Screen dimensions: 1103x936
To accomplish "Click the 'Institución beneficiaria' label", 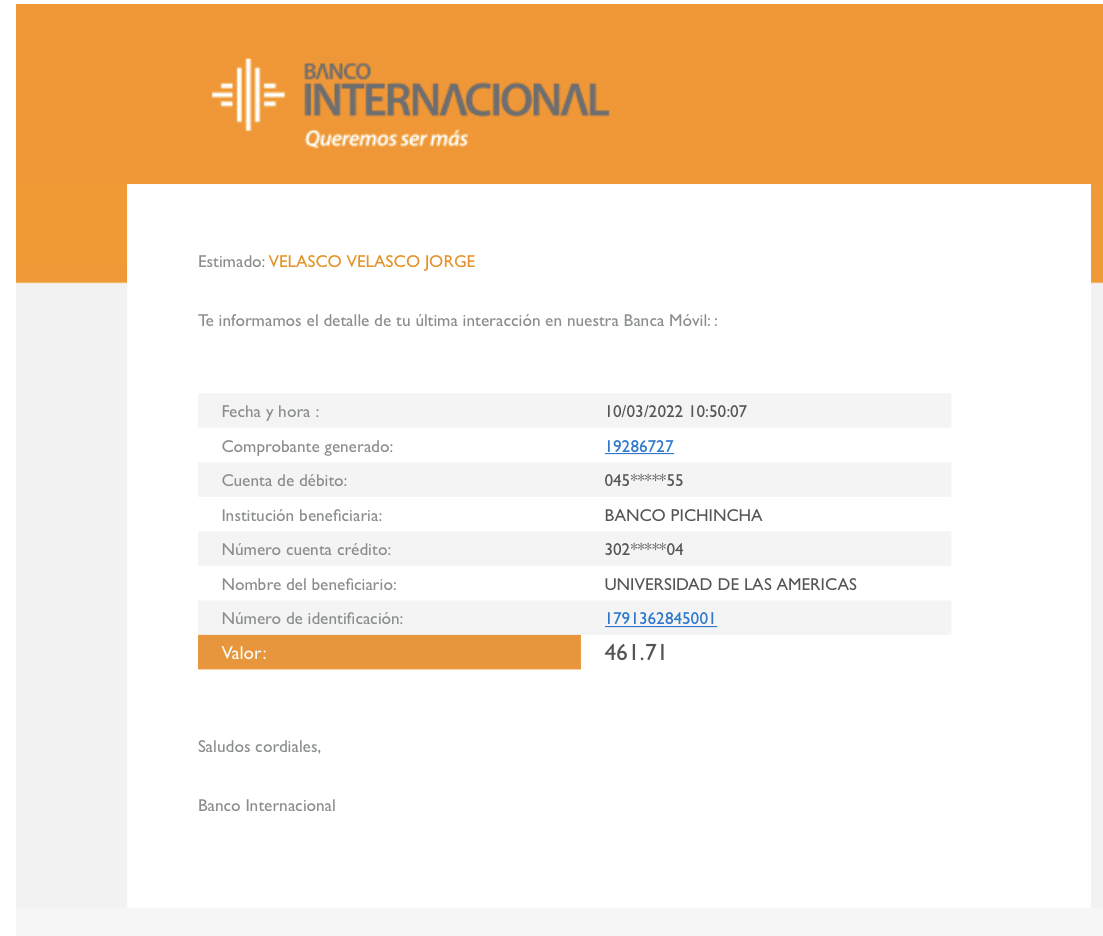I will pos(302,516).
